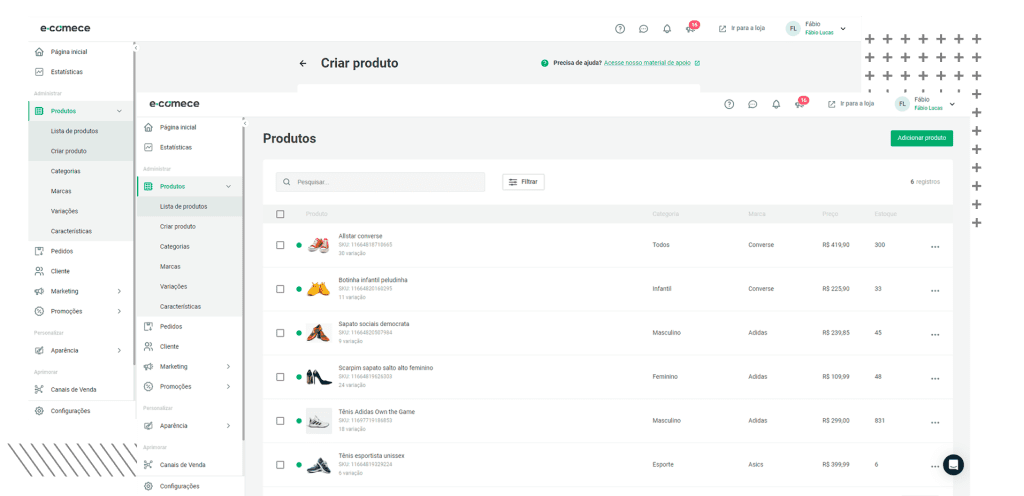Open the round chat widget bubble
The height and width of the screenshot is (496, 1024).
(953, 464)
